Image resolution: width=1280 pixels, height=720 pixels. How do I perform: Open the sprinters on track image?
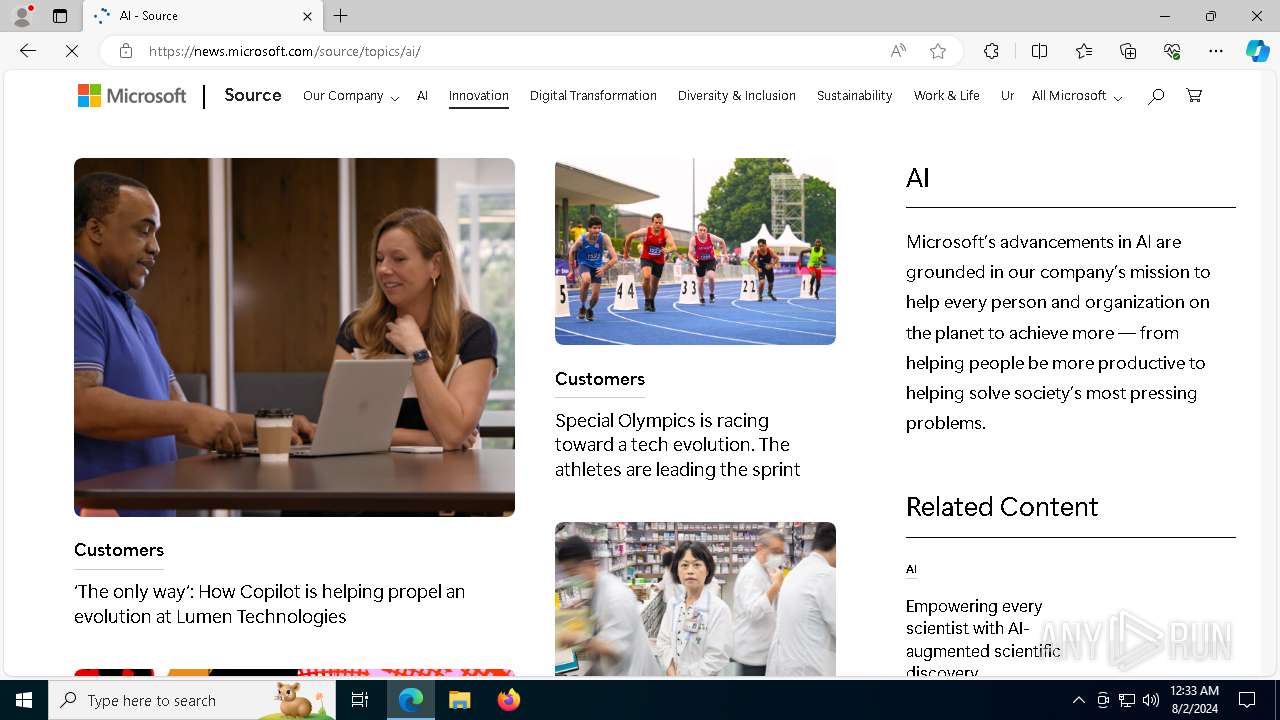tap(695, 251)
